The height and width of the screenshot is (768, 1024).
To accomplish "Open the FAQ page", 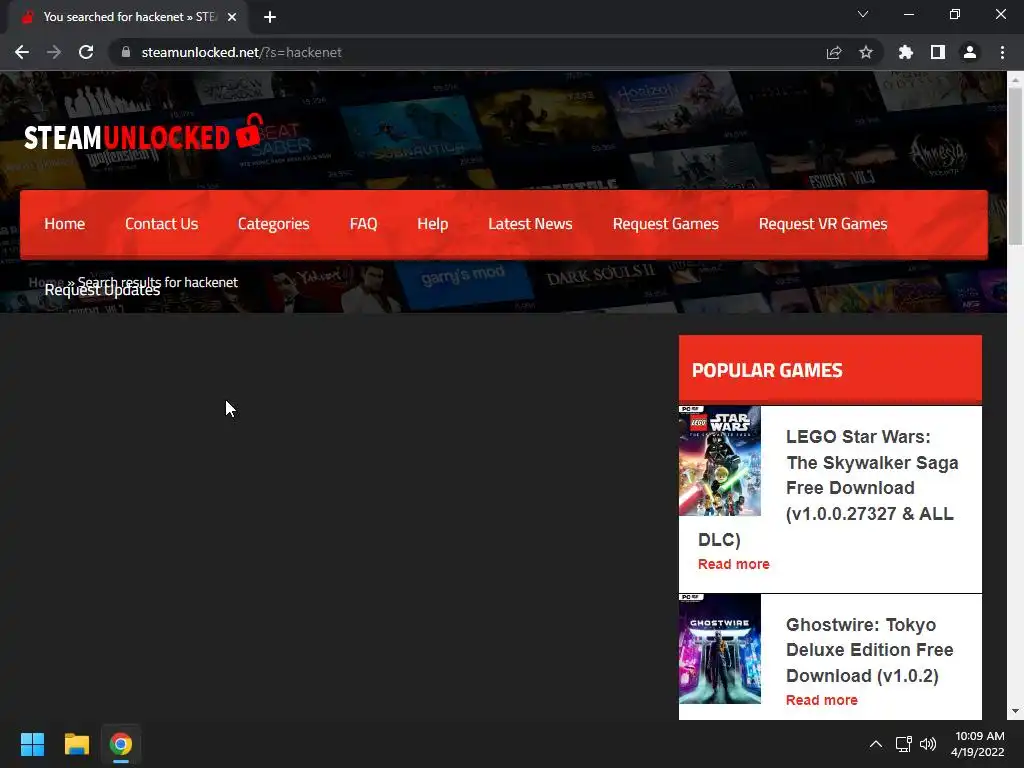I will click(363, 224).
